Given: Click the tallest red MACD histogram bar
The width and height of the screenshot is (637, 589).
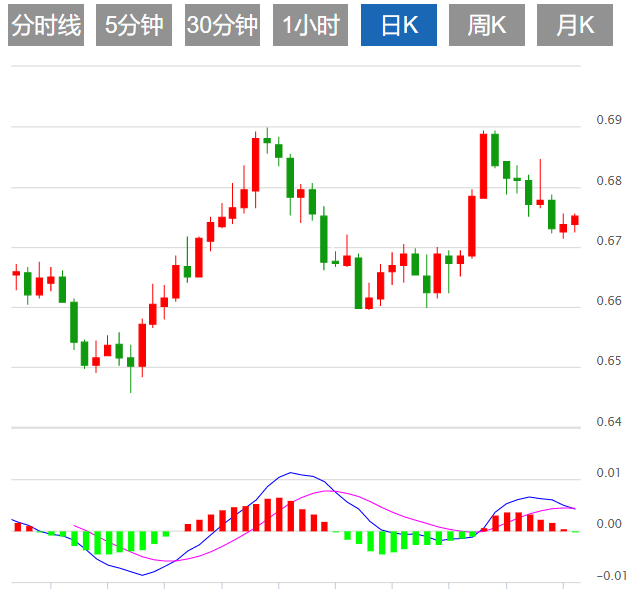Looking at the screenshot, I should [280, 514].
